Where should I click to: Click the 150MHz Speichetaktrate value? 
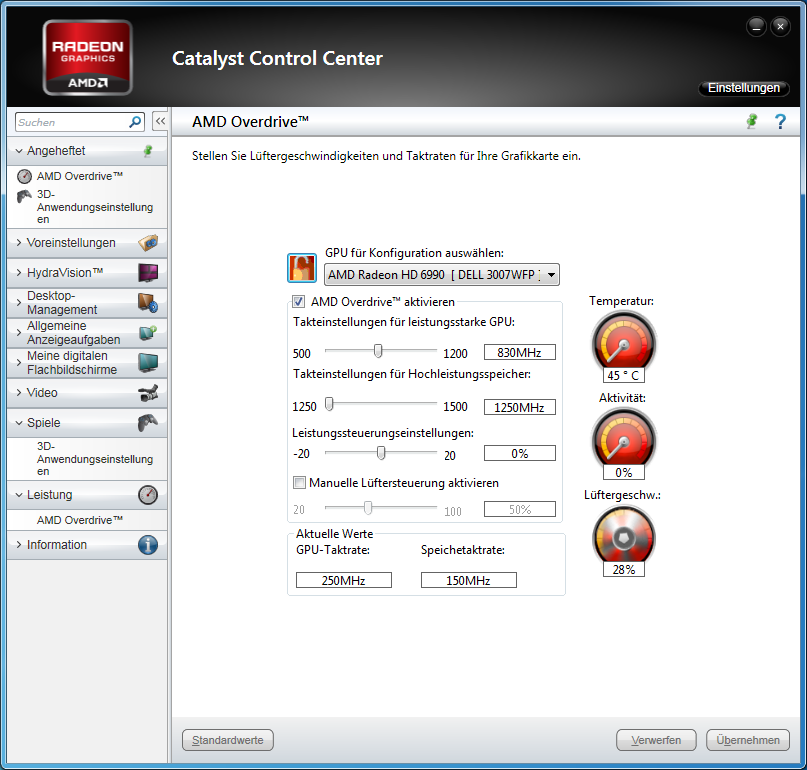(x=469, y=580)
